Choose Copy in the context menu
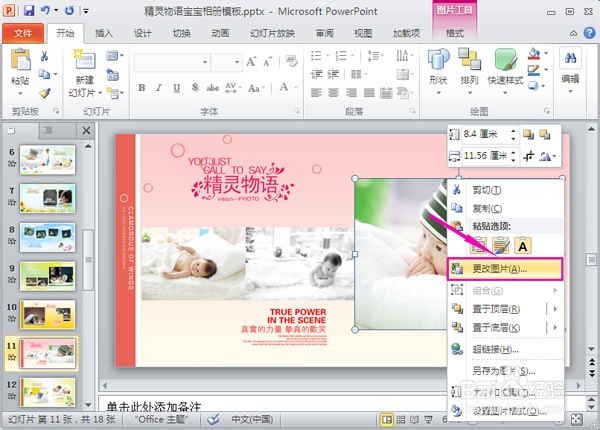 click(x=505, y=208)
